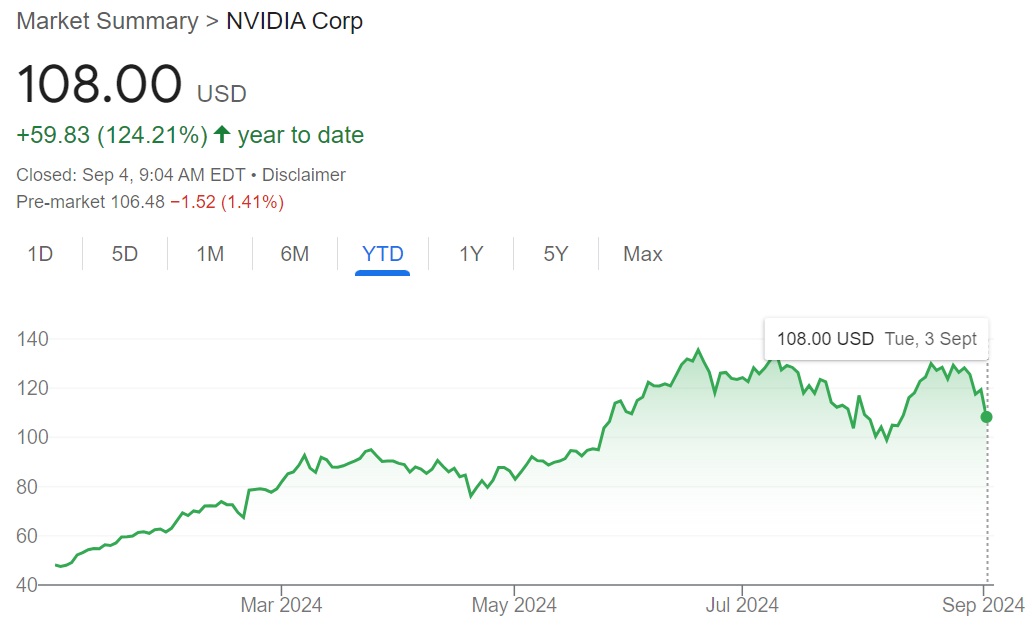Click the green data point on the chart
This screenshot has width=1032, height=628.
coord(987,416)
